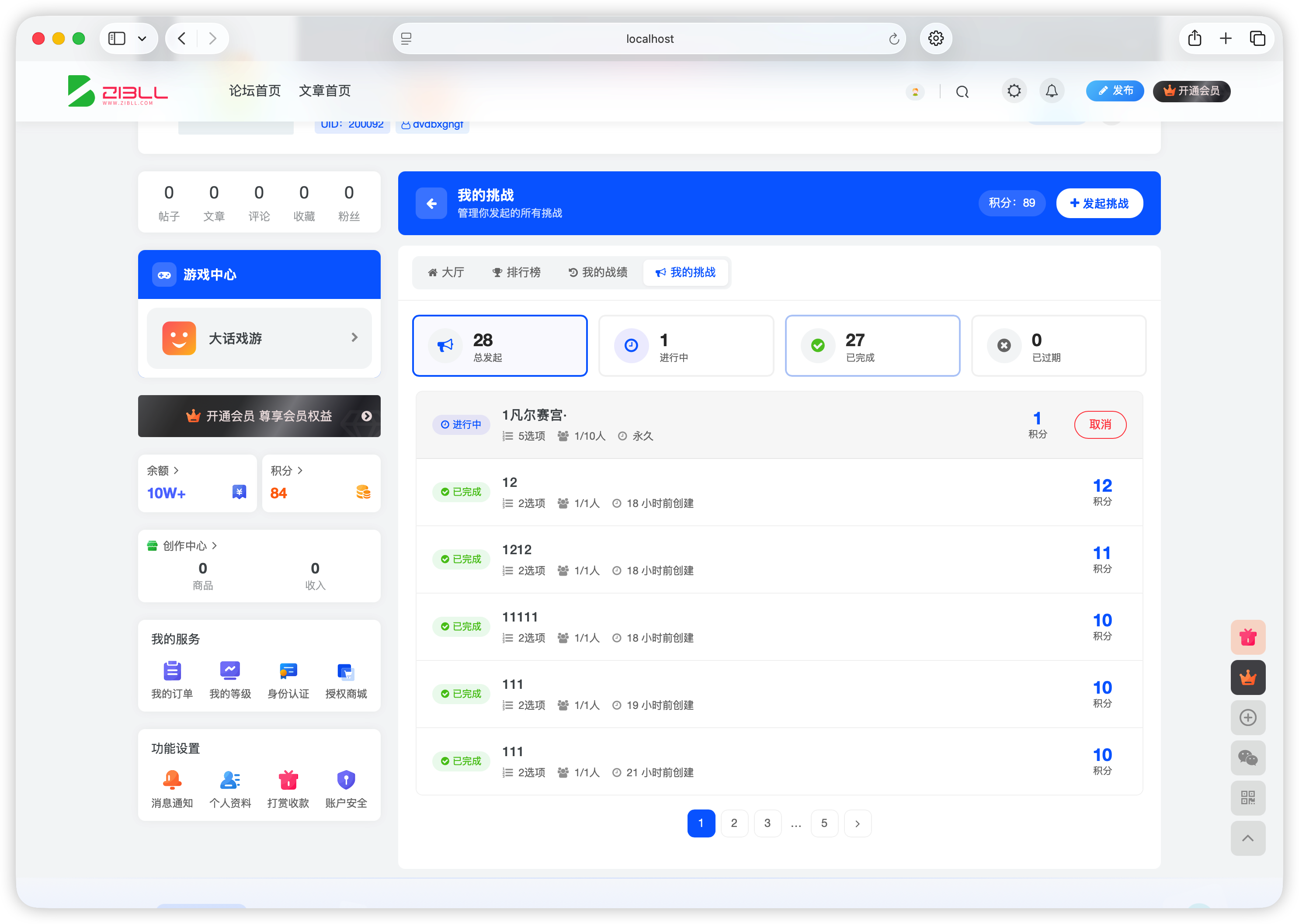Viewport: 1299px width, 924px height.
Task: Switch to 我的战绩 tab
Action: [x=598, y=273]
